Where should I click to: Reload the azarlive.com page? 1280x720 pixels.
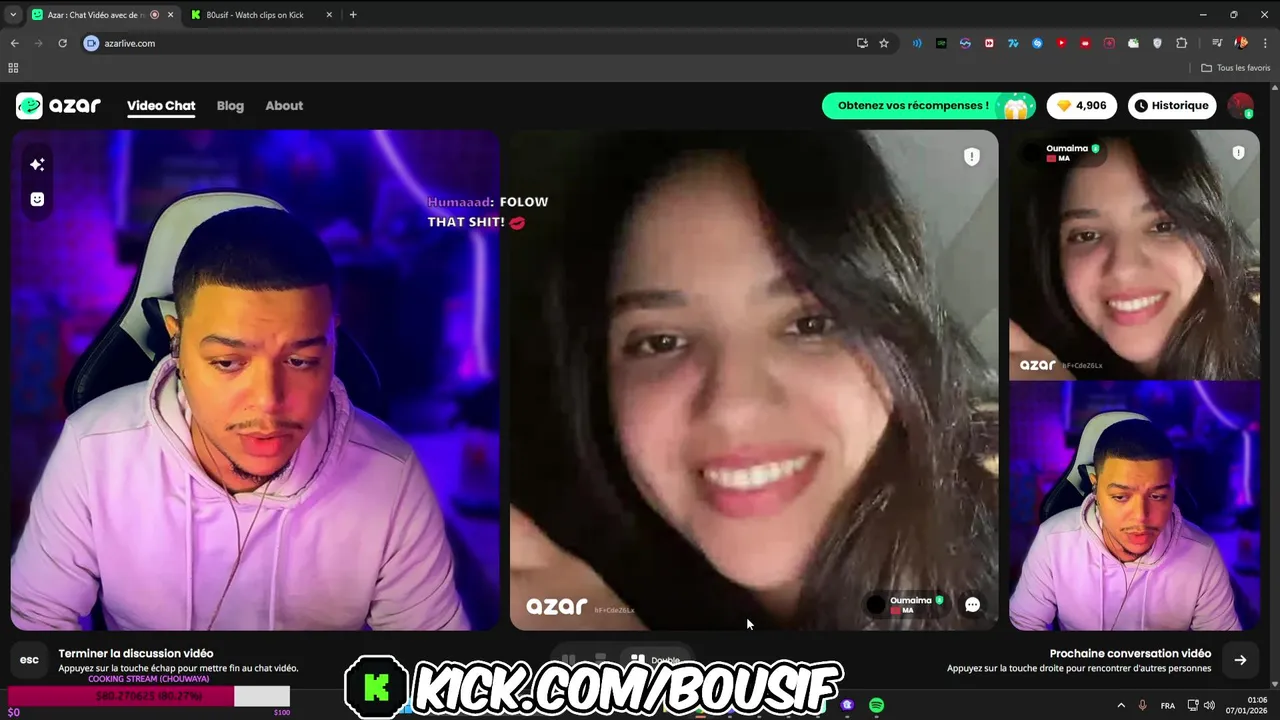[x=62, y=43]
